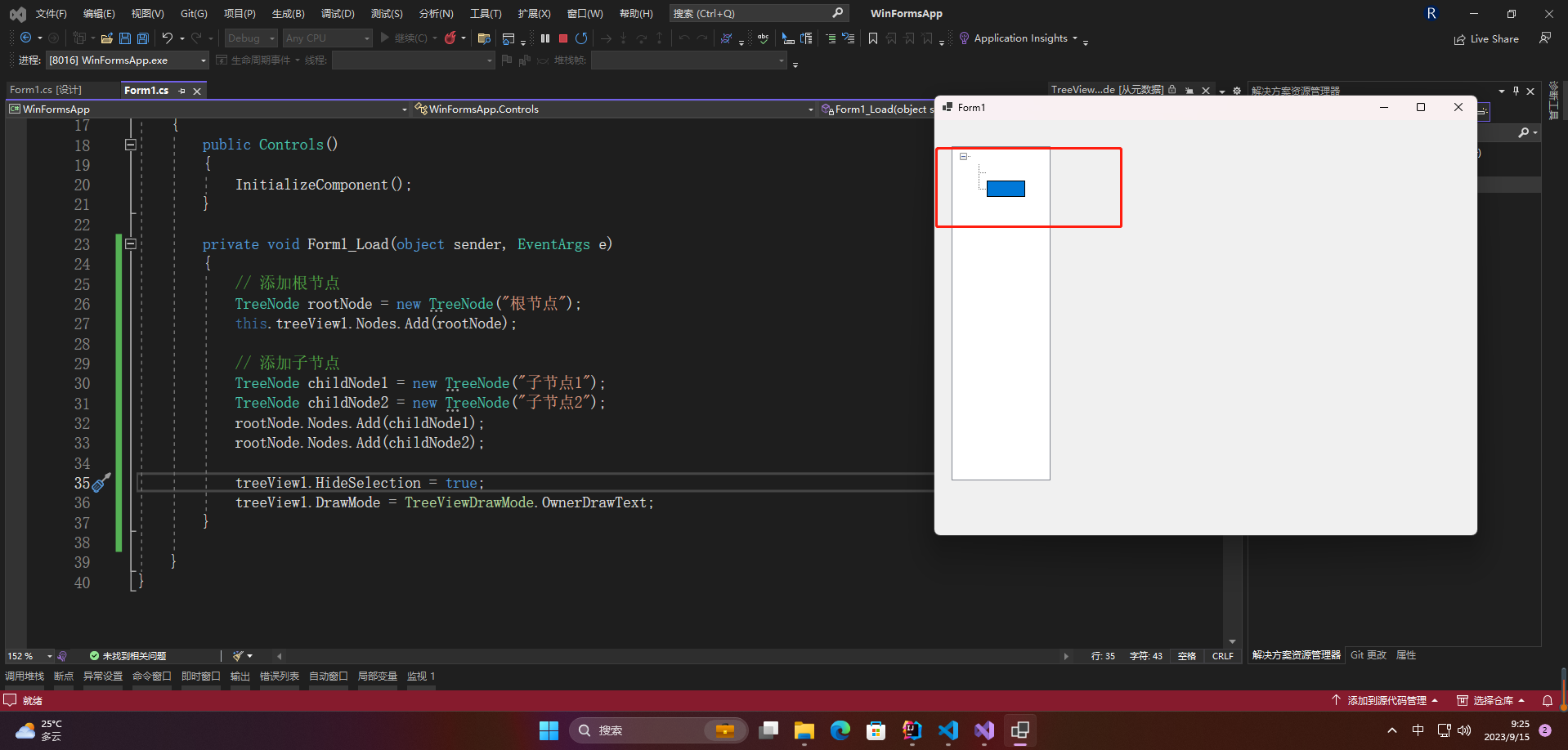This screenshot has width=1568, height=750.
Task: Click the Application Insights lightbulb icon
Action: (x=964, y=38)
